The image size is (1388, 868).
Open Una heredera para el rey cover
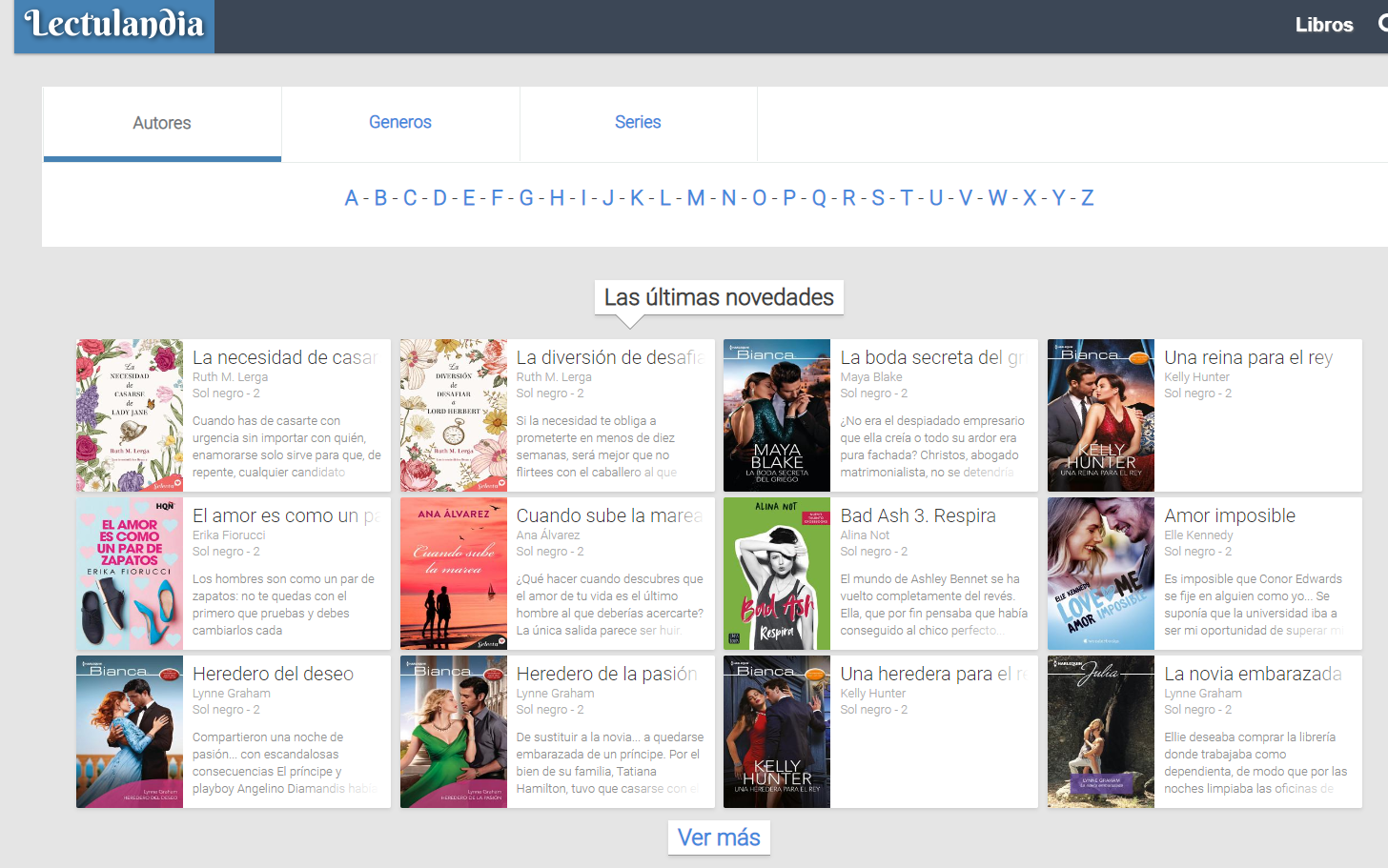click(777, 732)
